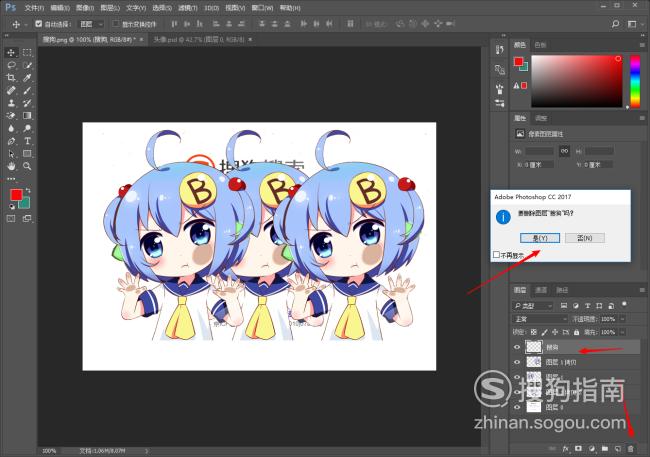Select the Eyedropper tool

(27, 78)
